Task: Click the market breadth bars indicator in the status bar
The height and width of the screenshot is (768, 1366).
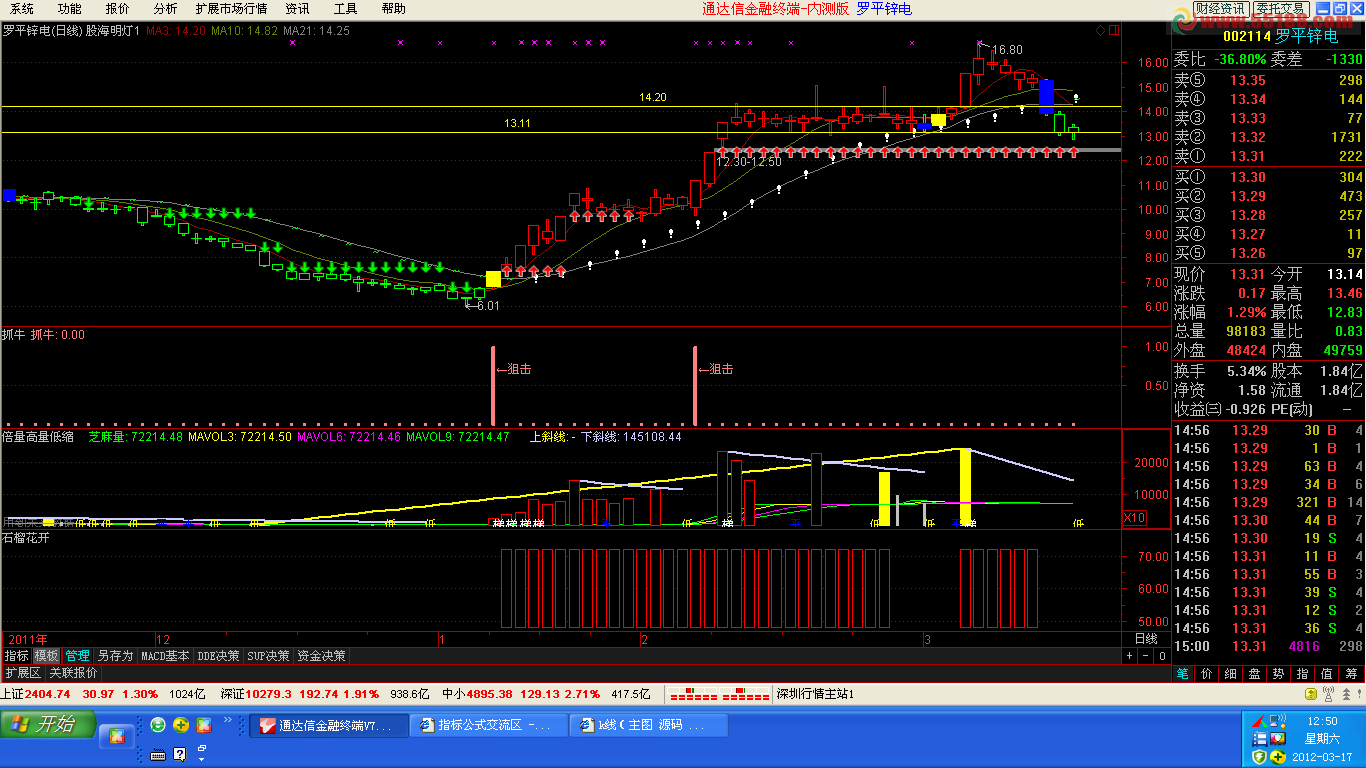Action: 720,694
